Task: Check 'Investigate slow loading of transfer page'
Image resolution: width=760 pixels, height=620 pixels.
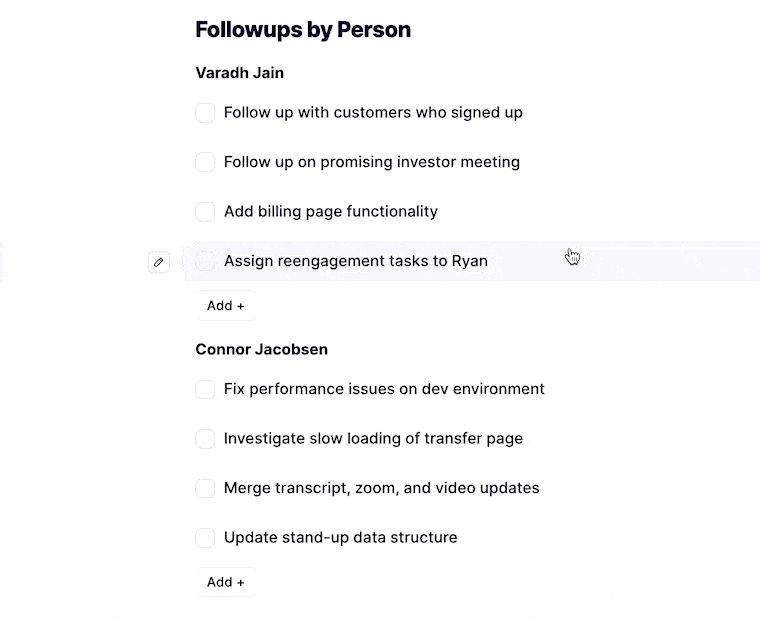Action: [205, 439]
